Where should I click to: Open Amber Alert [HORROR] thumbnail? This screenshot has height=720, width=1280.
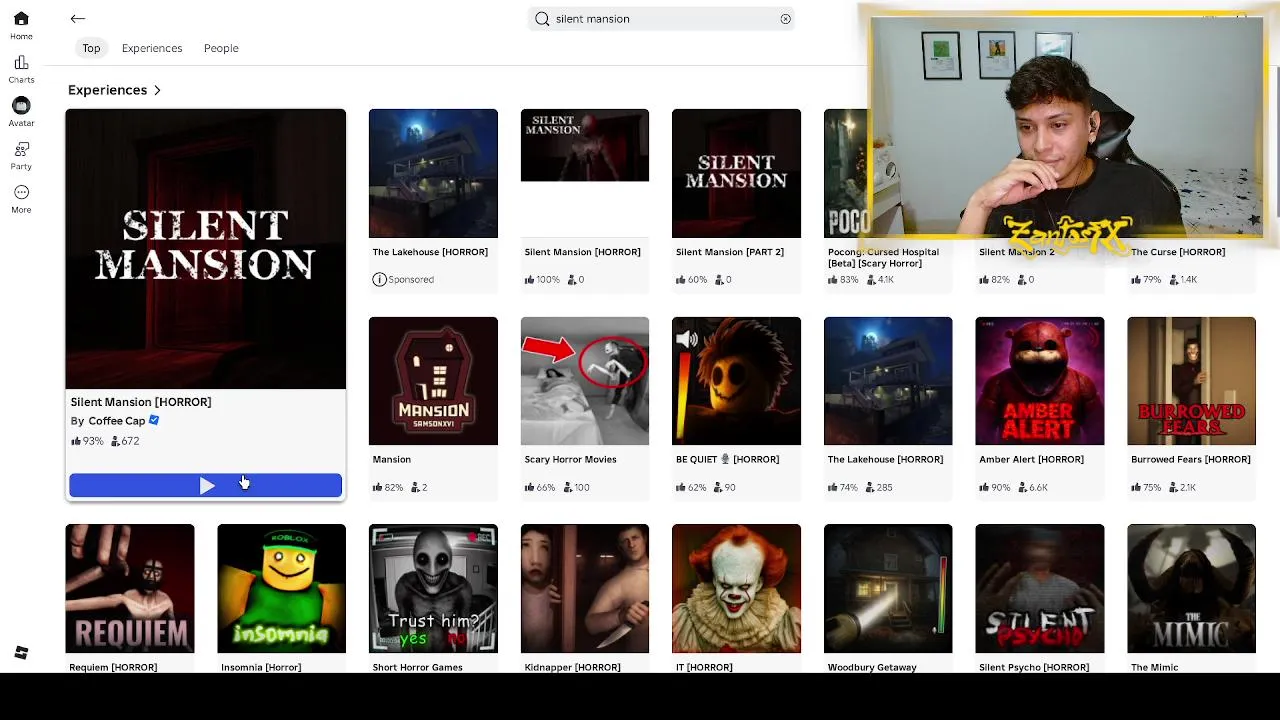(1040, 381)
